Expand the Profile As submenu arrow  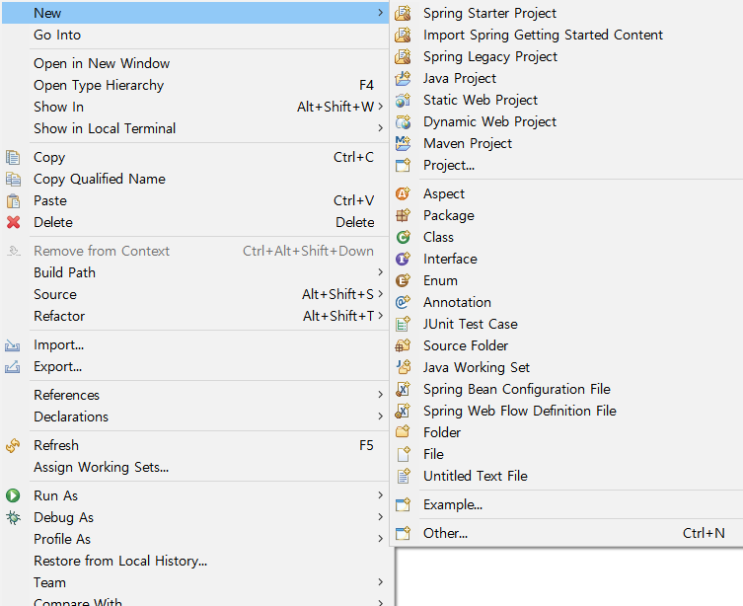(380, 538)
